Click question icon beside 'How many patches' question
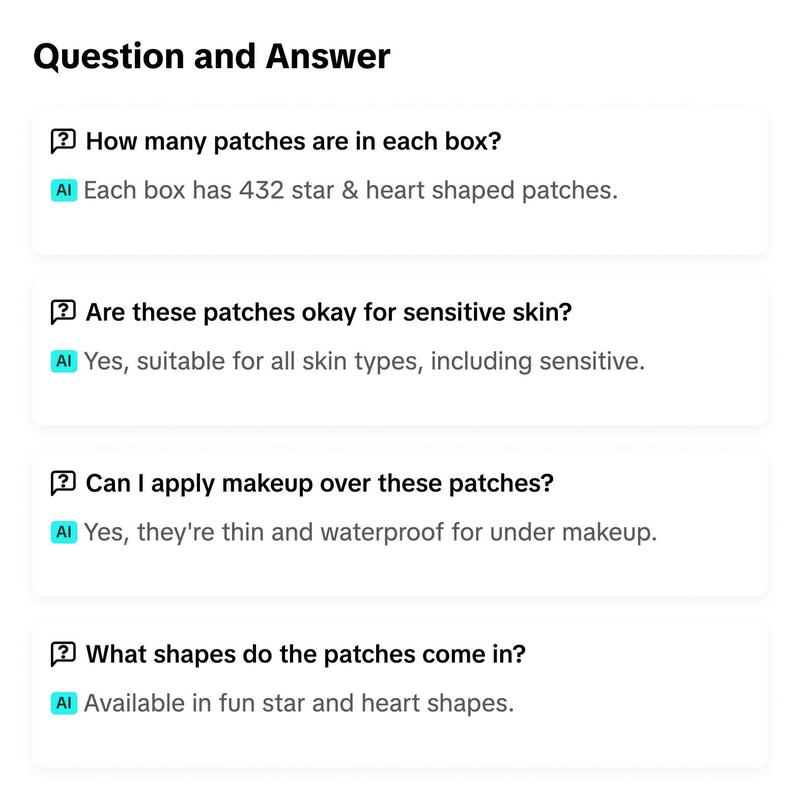This screenshot has height=800, width=800. pyautogui.click(x=63, y=141)
